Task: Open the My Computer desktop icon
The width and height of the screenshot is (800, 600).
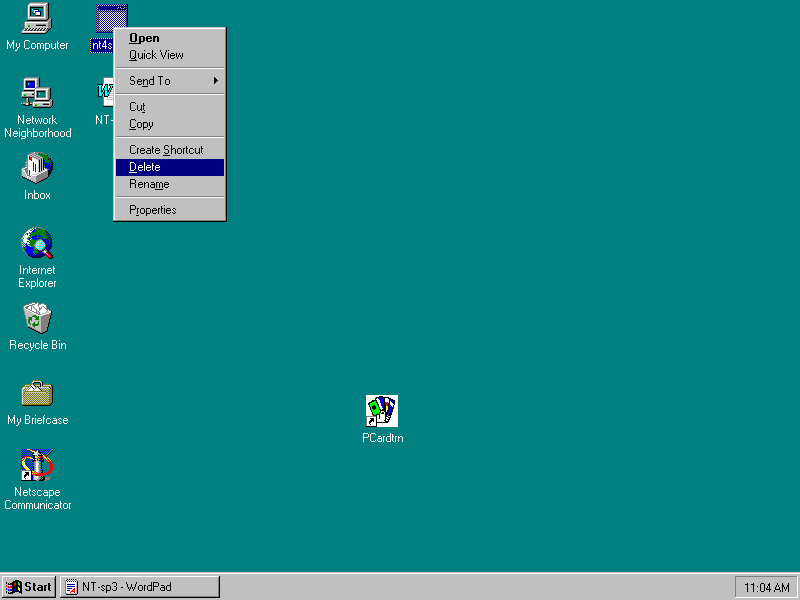Action: (x=37, y=19)
